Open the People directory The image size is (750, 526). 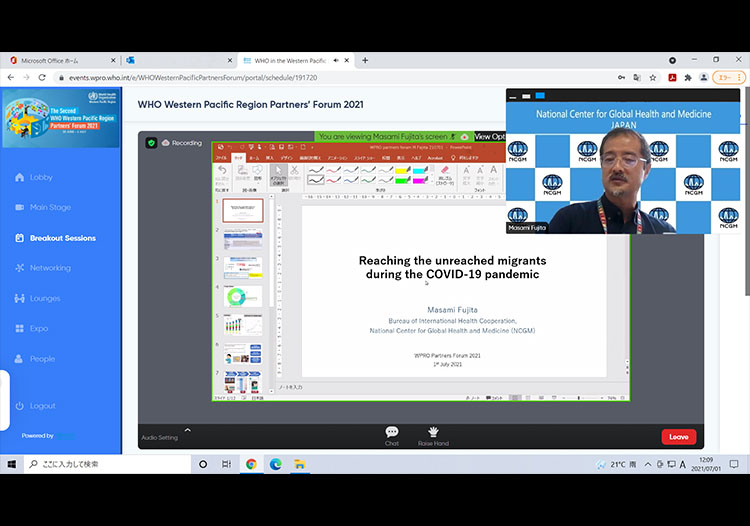point(41,358)
